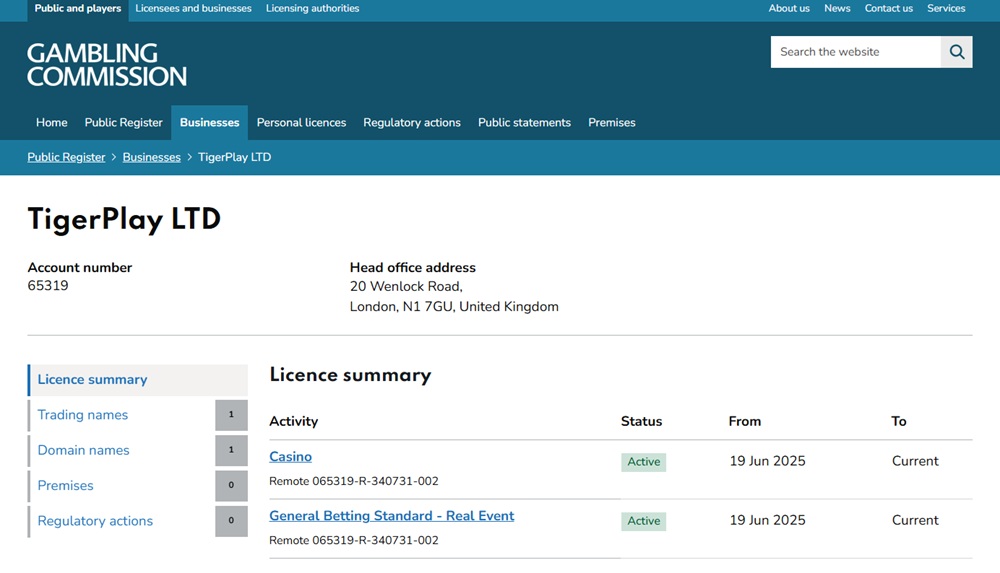Click Current value in the Casino row
The image size is (1000, 573).
click(x=915, y=461)
